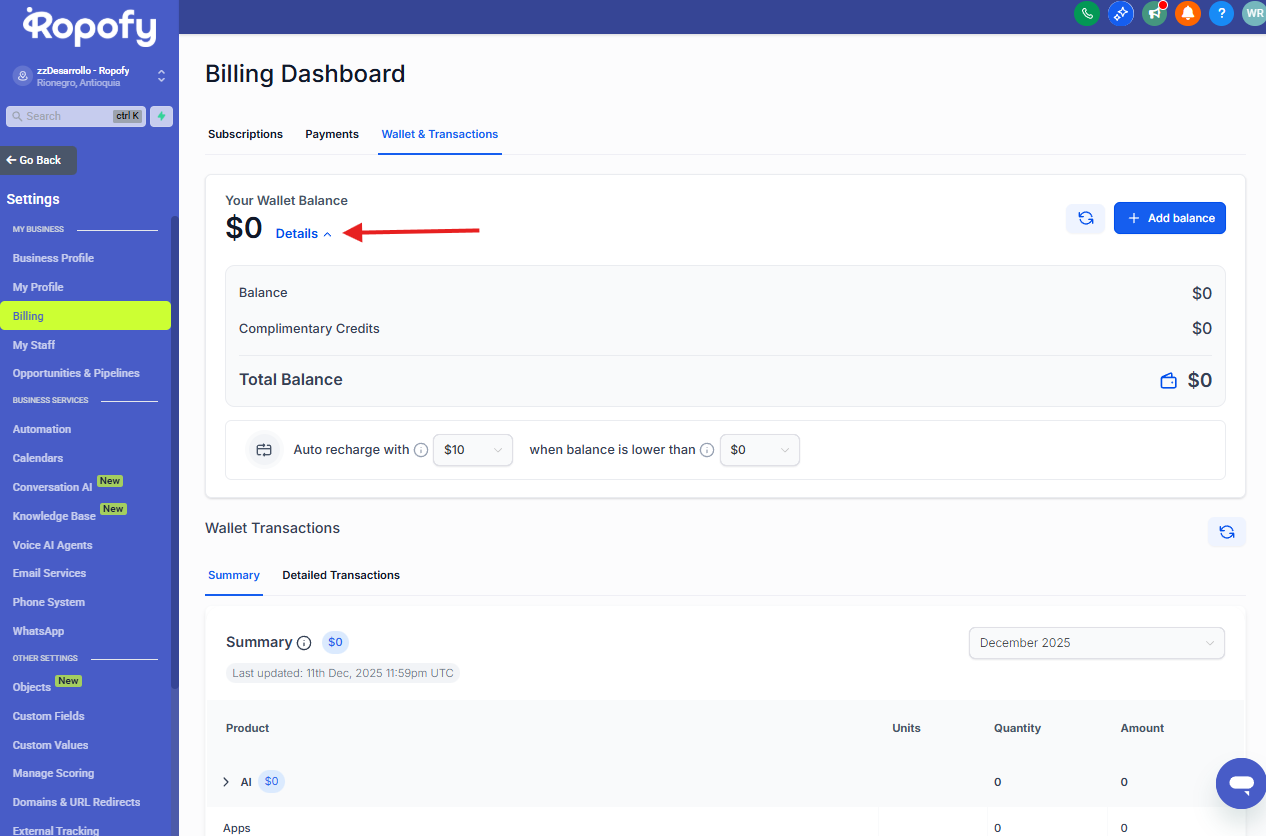Viewport: 1266px width, 836px height.
Task: Open the balance lower than threshold dropdown
Action: [760, 450]
